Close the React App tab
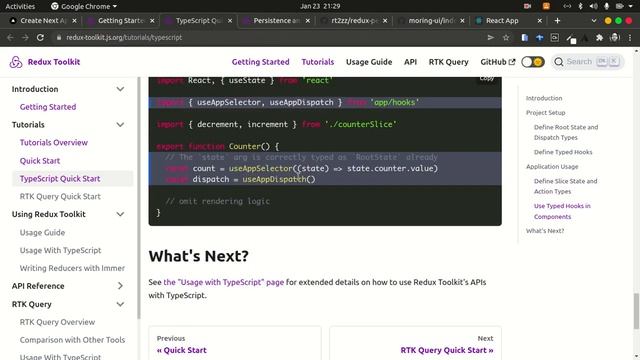The height and width of the screenshot is (360, 640). pos(540,20)
